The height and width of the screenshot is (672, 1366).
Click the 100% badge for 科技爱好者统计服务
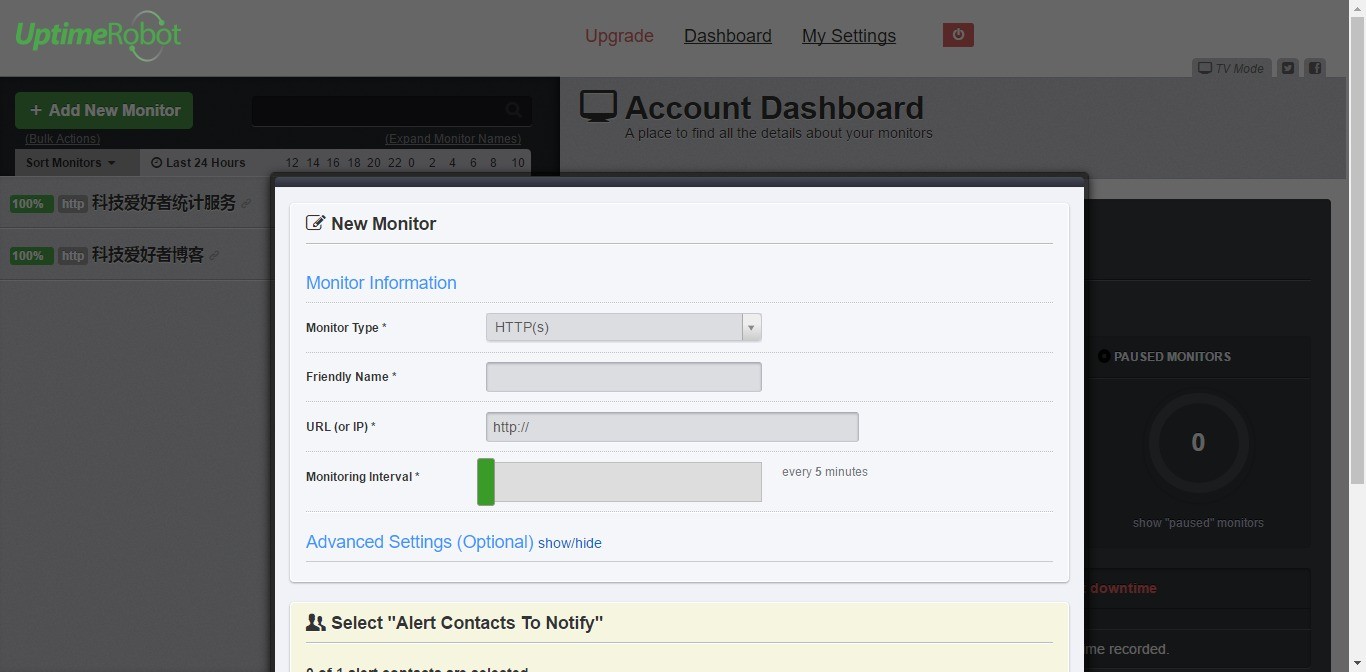pos(31,204)
